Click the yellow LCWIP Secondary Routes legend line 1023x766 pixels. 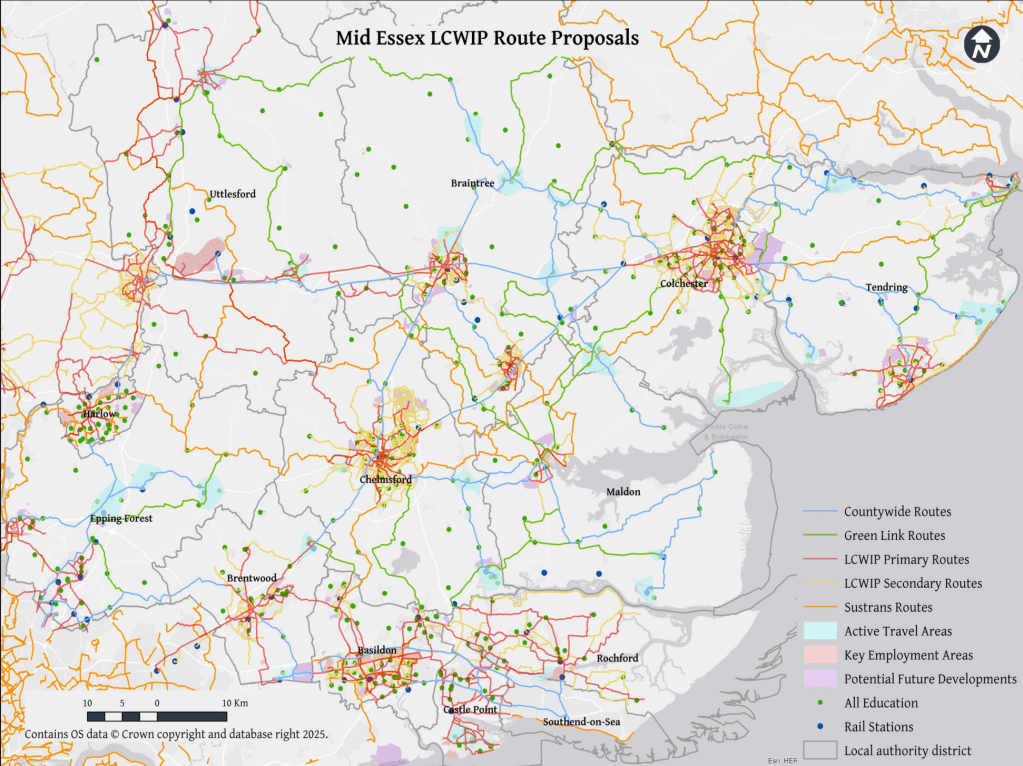[x=821, y=583]
